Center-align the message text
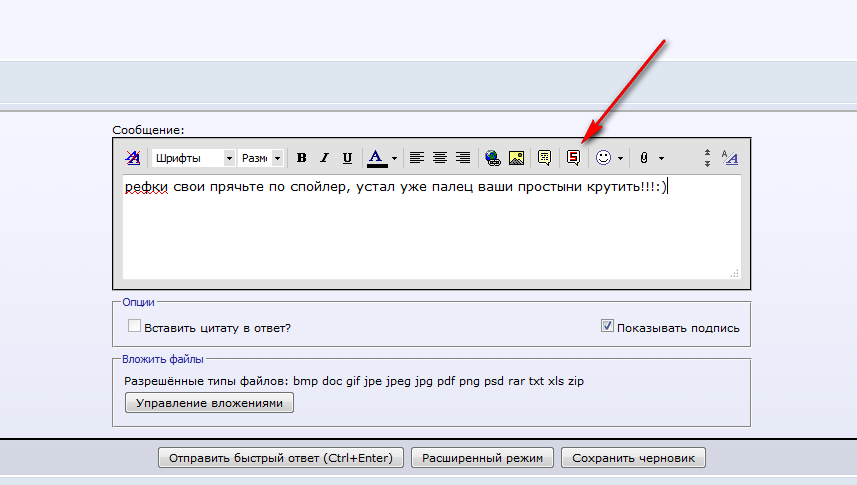 pos(440,158)
